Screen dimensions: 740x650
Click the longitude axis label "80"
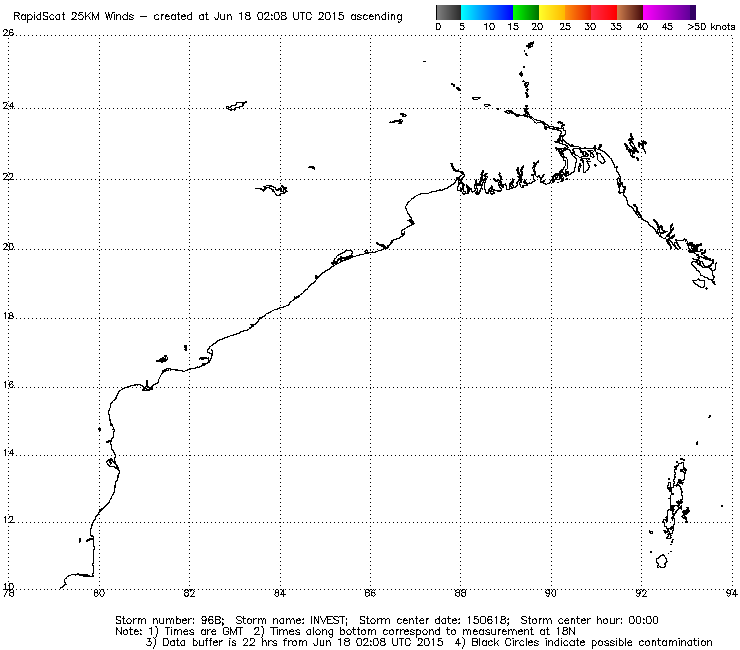pos(99,593)
